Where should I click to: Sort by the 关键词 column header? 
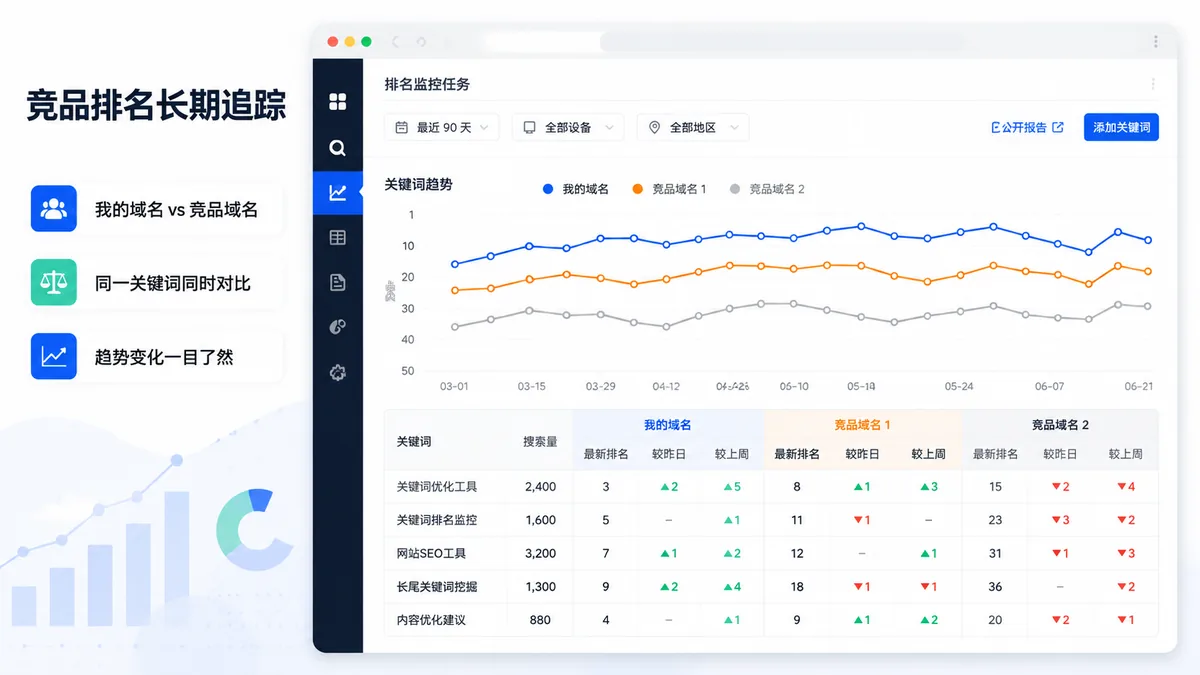414,441
